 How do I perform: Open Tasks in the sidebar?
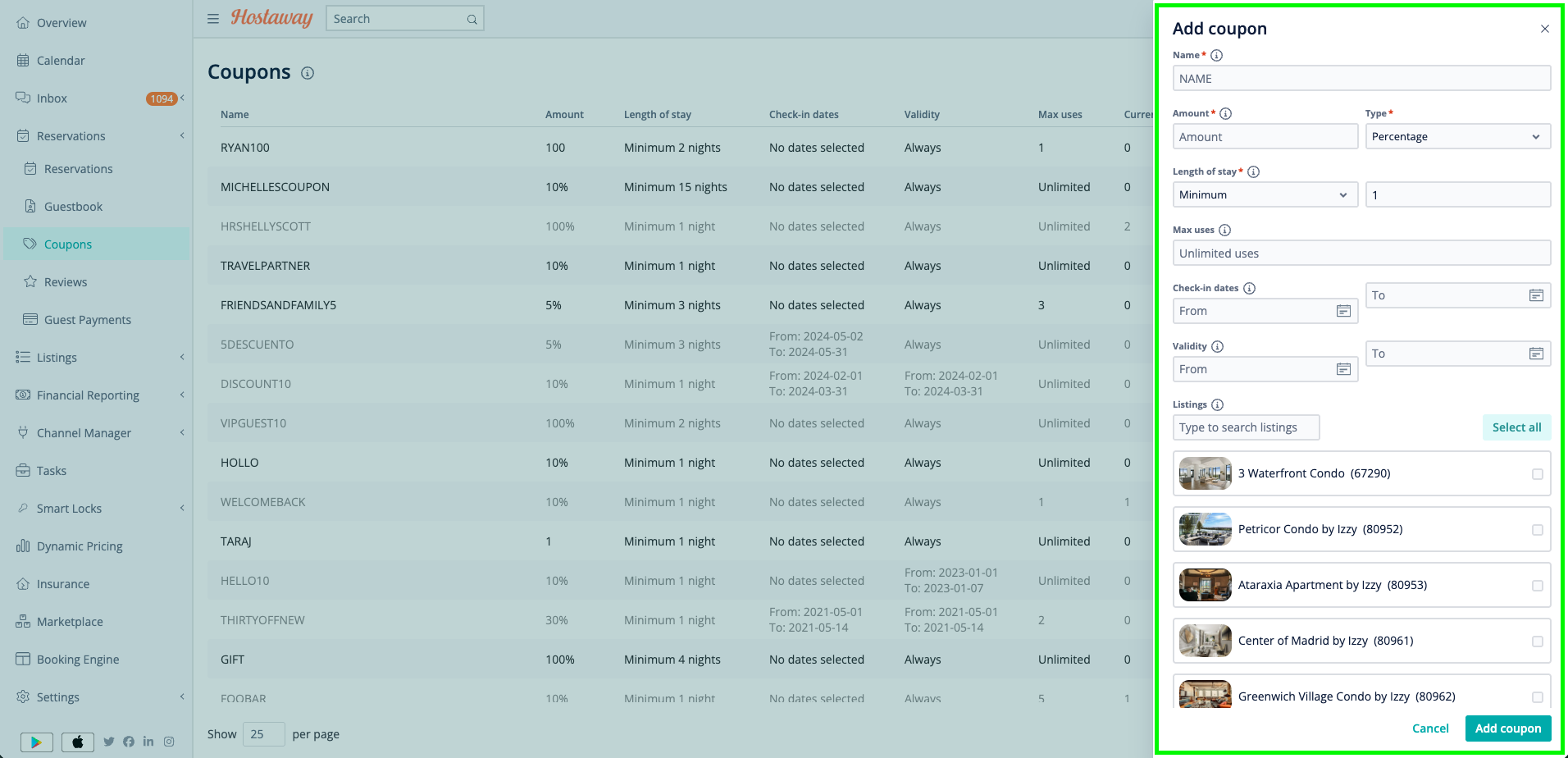[52, 471]
